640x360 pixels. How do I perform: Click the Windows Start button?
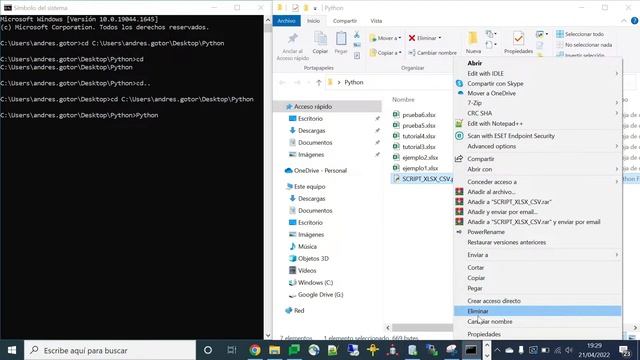coord(12,350)
